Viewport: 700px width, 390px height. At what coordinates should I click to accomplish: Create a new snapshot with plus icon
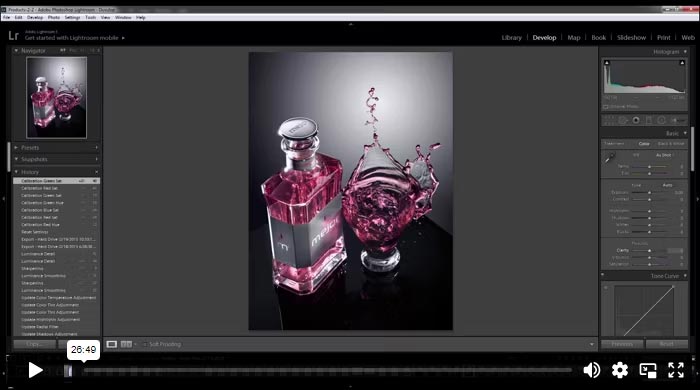[96, 159]
